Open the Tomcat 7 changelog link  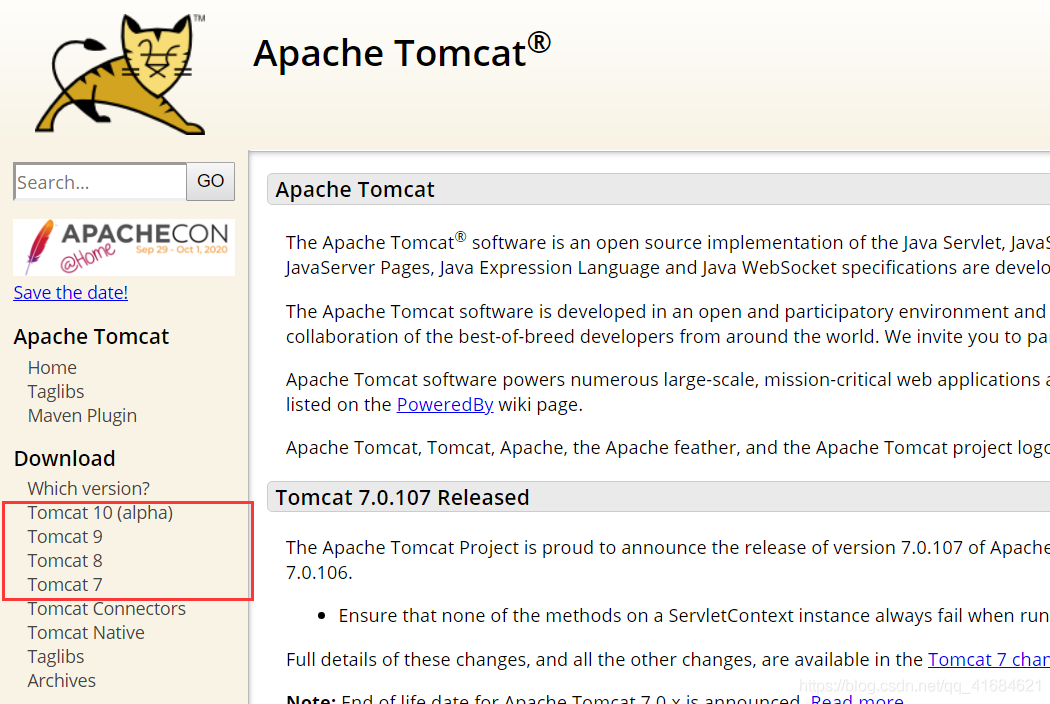click(988, 659)
